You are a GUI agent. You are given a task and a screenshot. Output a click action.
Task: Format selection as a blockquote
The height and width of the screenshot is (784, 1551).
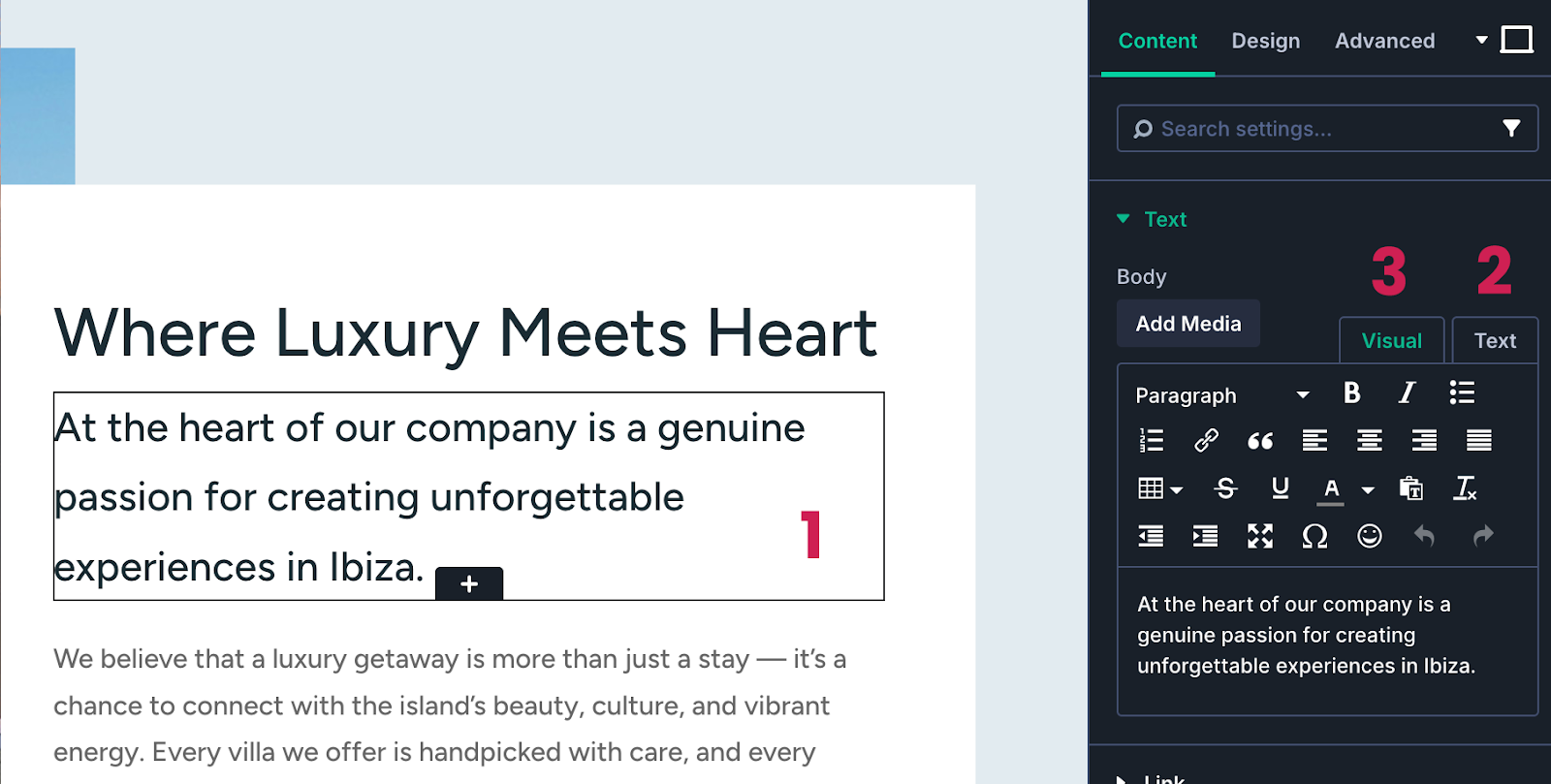tap(1260, 439)
